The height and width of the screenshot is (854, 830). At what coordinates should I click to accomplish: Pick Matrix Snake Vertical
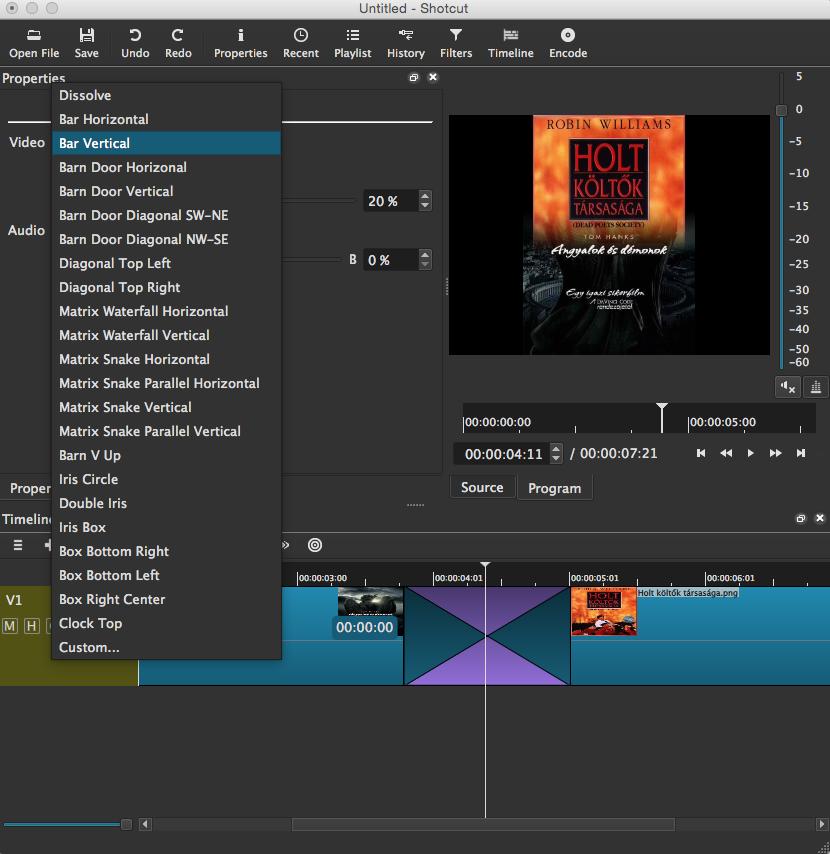167,407
